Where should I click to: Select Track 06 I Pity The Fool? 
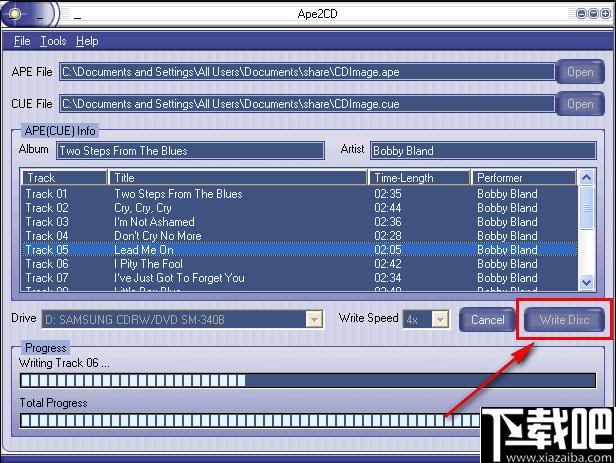[300, 264]
